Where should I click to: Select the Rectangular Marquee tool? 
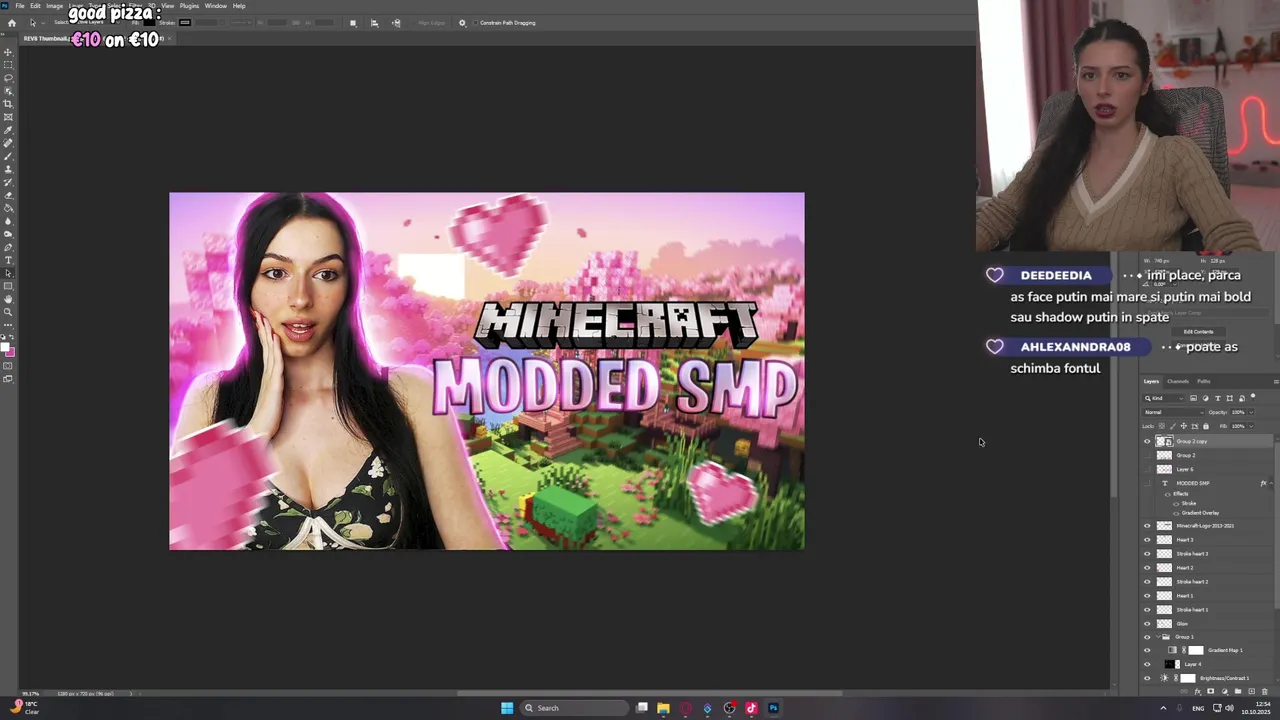coord(8,64)
